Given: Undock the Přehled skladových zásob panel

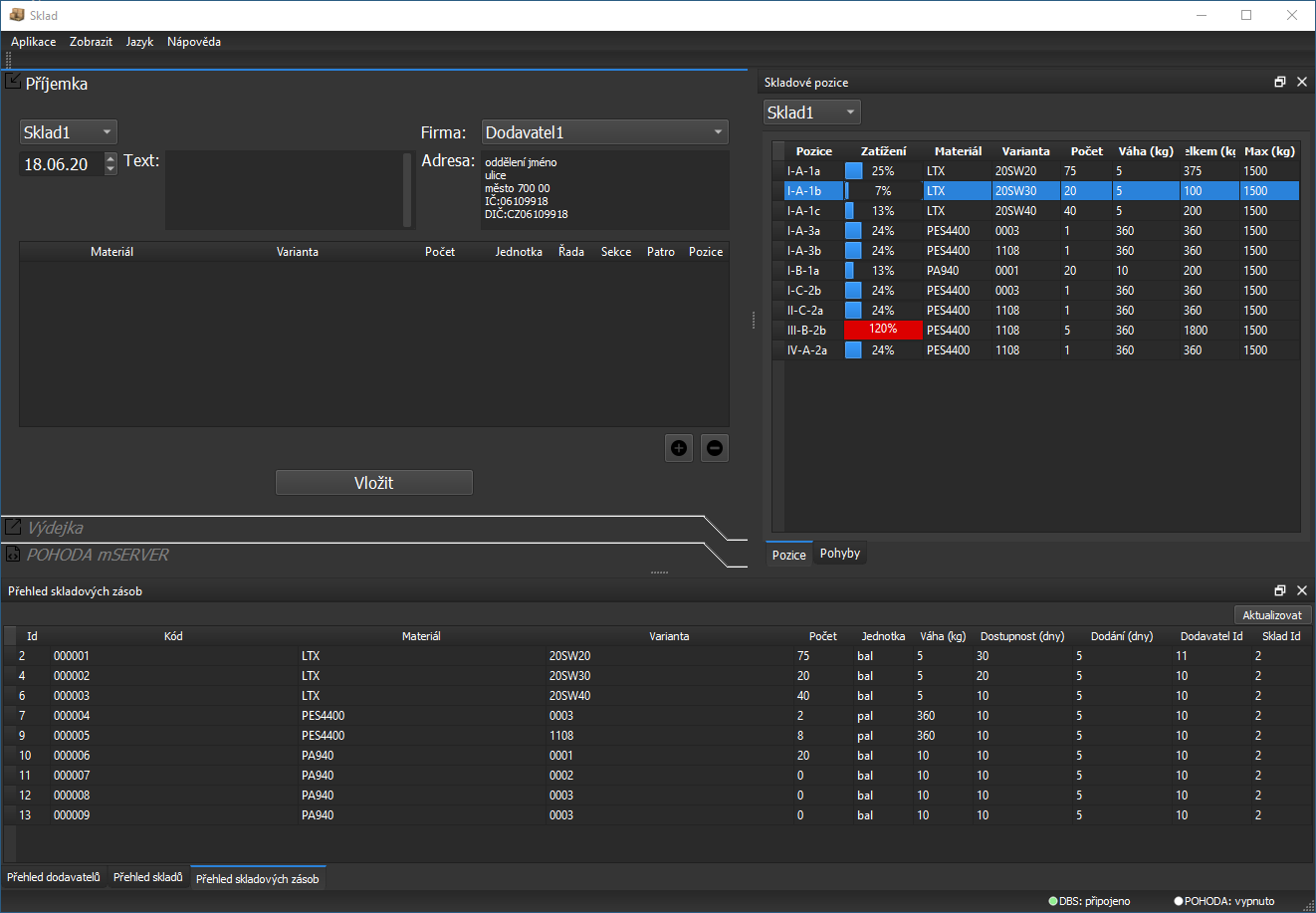Looking at the screenshot, I should click(1279, 589).
